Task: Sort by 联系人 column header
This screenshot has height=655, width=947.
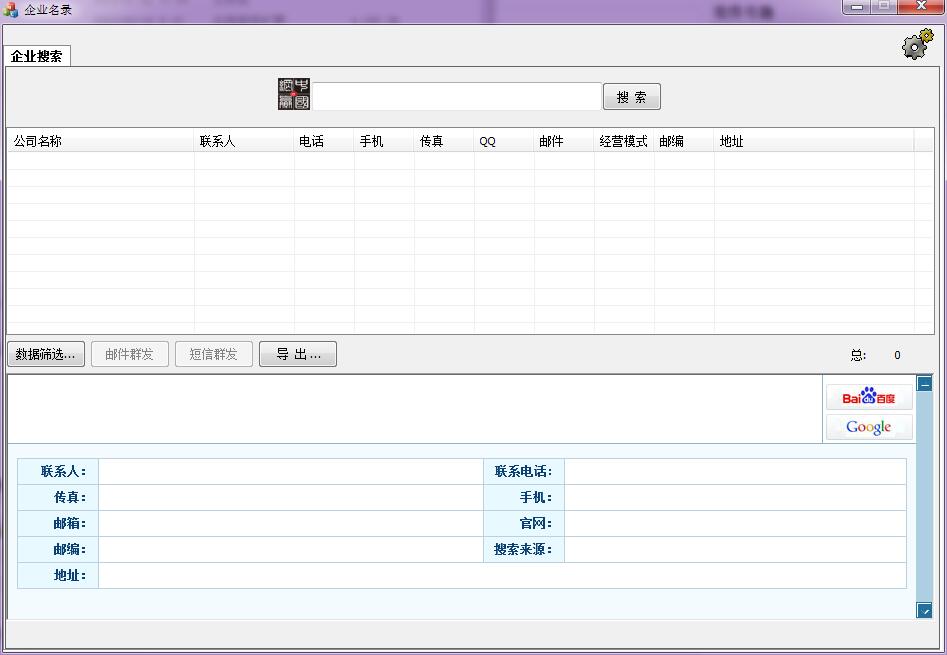Action: click(x=244, y=141)
